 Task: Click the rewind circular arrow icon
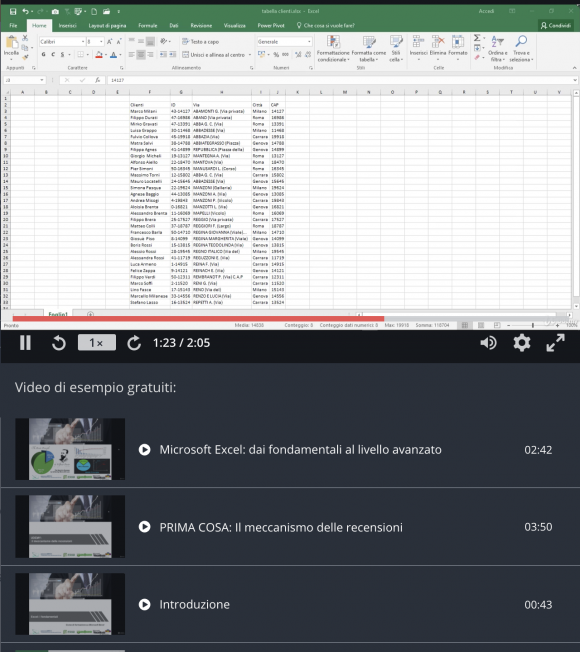59,343
